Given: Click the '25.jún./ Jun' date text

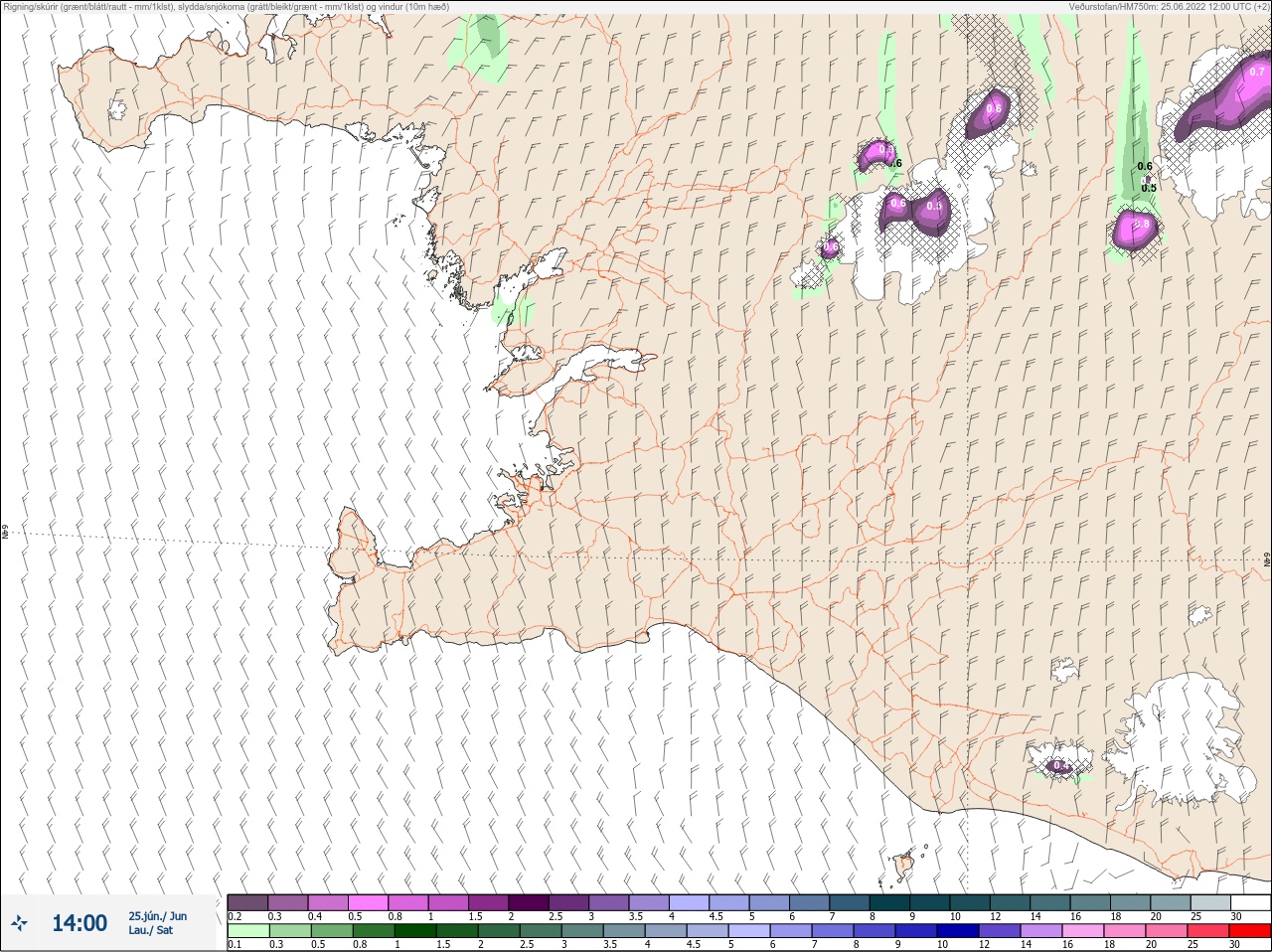Looking at the screenshot, I should click(157, 916).
